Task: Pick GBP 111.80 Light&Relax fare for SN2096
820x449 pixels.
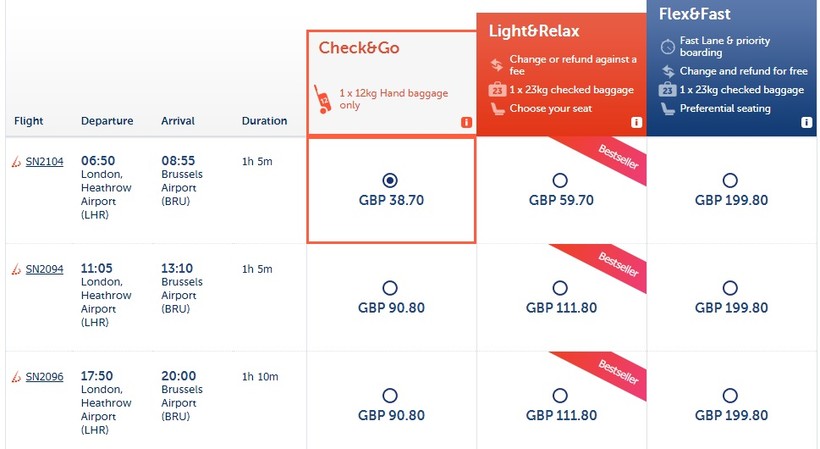Action: [560, 395]
